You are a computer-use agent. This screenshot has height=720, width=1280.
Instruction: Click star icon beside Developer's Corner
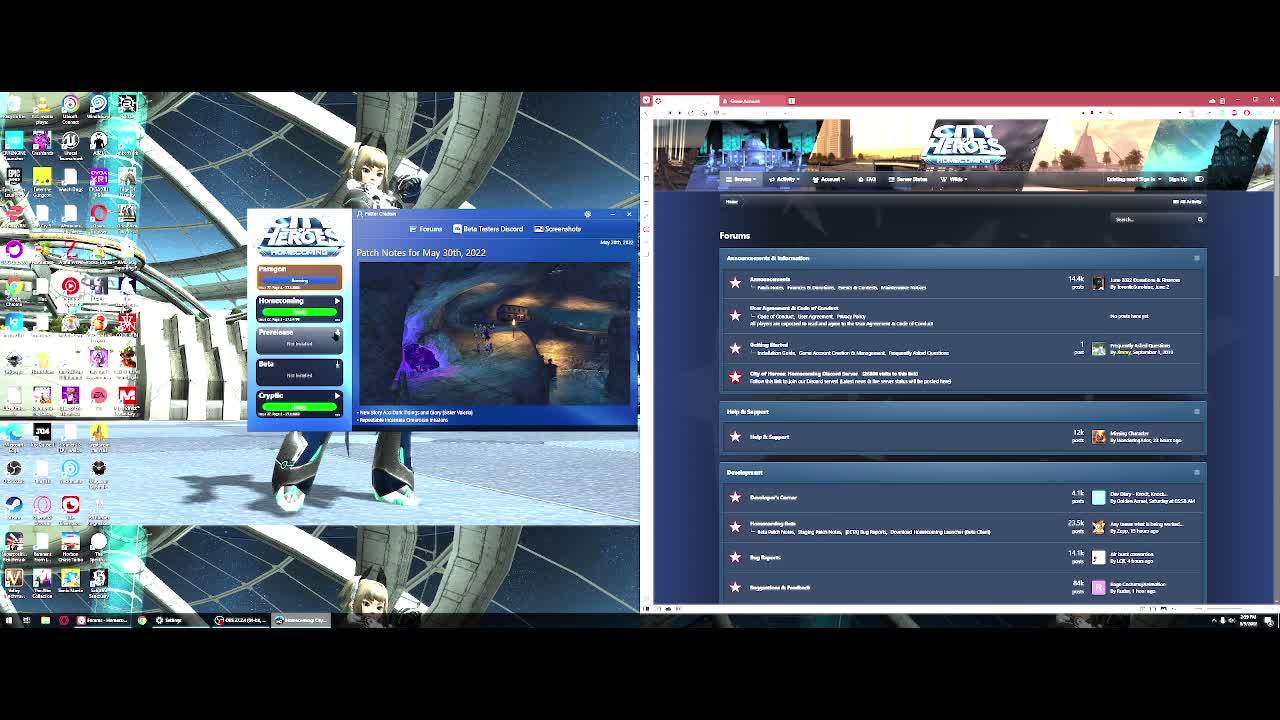(x=735, y=497)
